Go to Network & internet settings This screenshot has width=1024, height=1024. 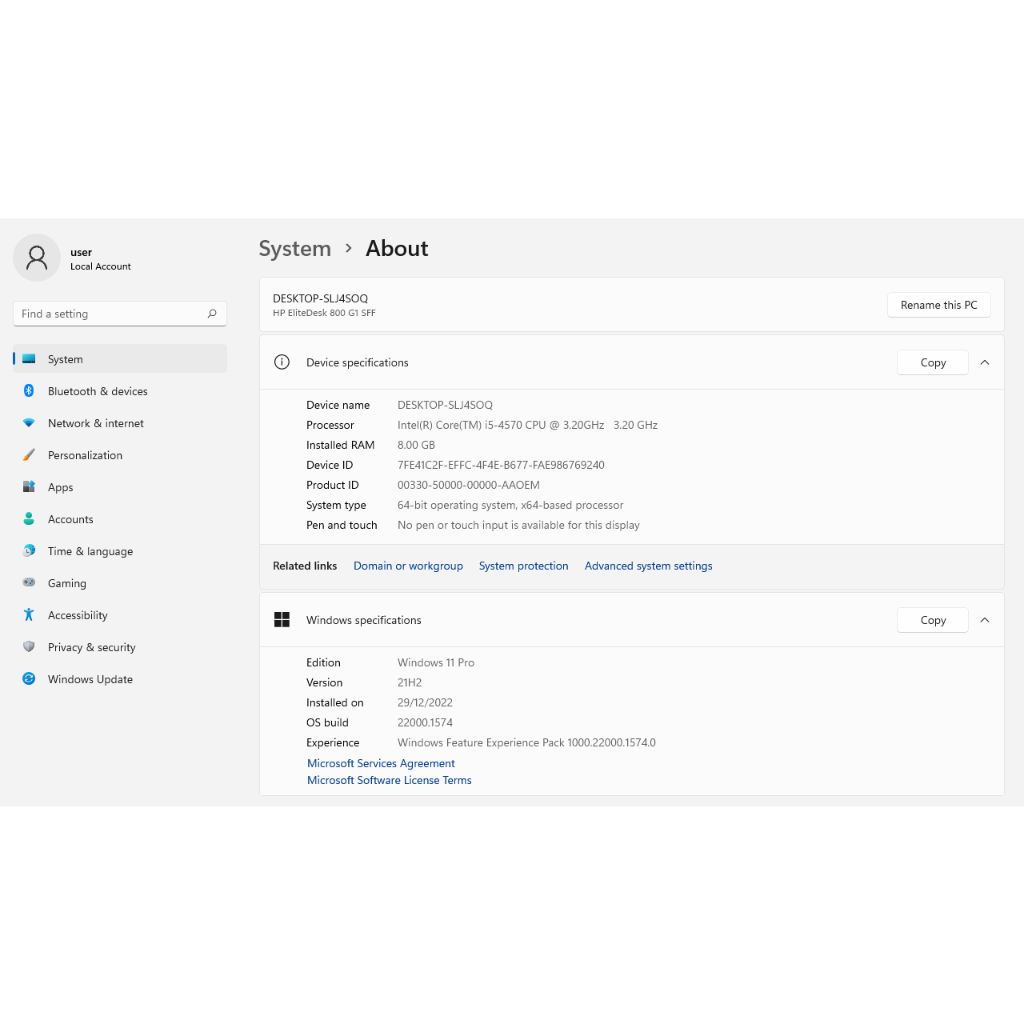point(120,423)
